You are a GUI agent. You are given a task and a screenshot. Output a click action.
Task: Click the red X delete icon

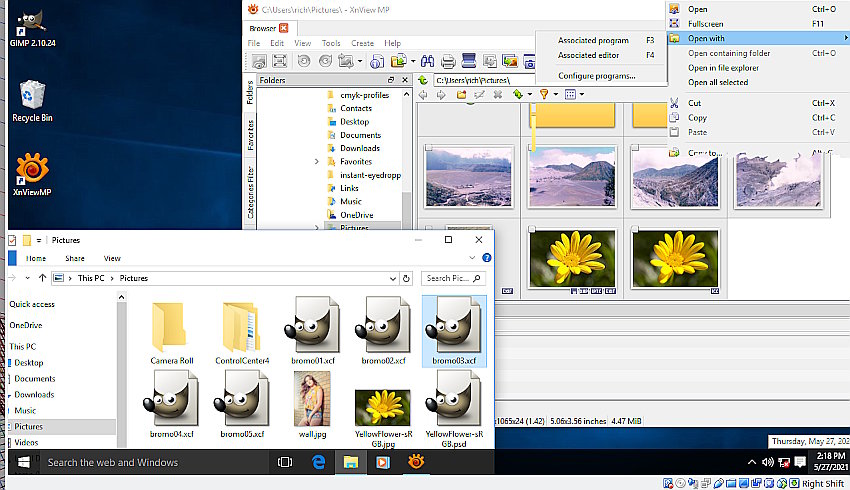(496, 95)
